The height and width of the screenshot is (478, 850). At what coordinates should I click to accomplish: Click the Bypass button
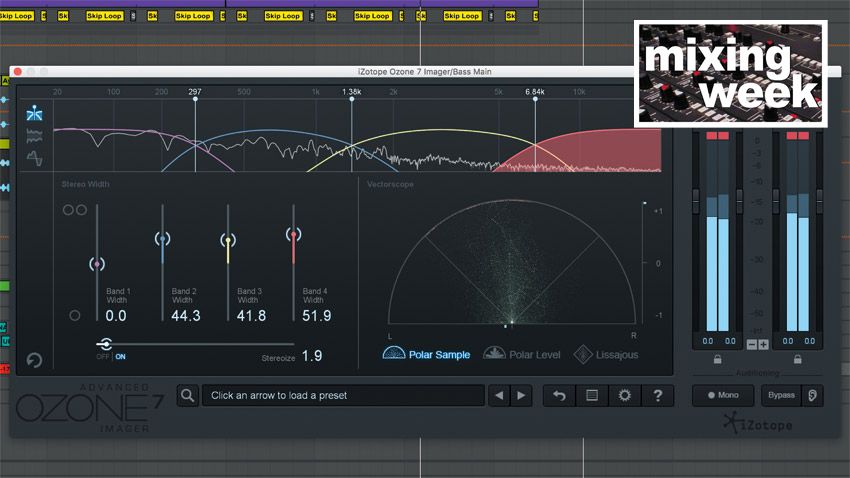point(781,395)
